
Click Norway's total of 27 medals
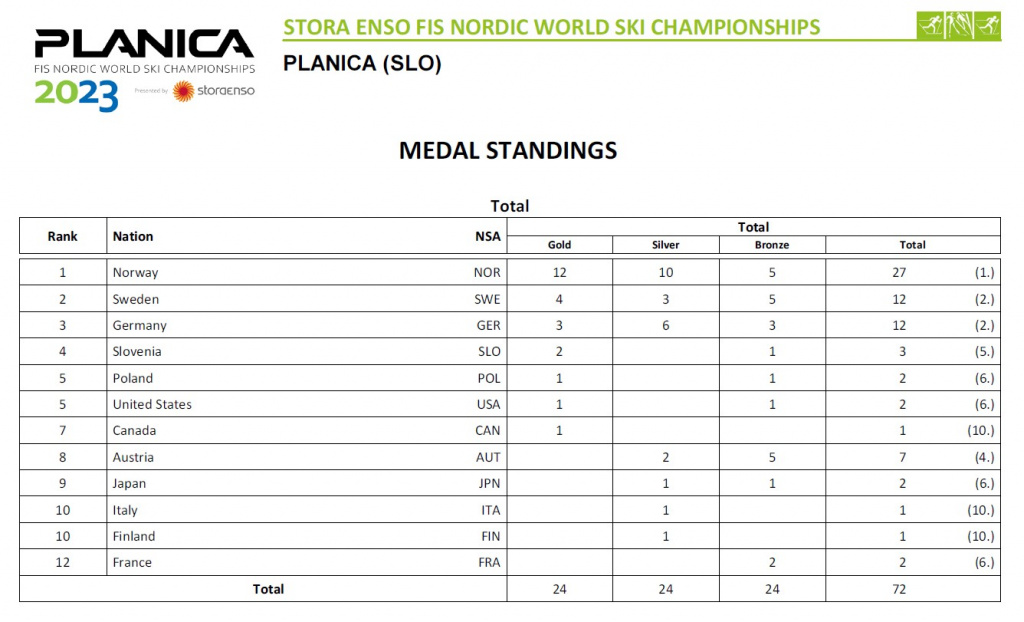coord(899,272)
